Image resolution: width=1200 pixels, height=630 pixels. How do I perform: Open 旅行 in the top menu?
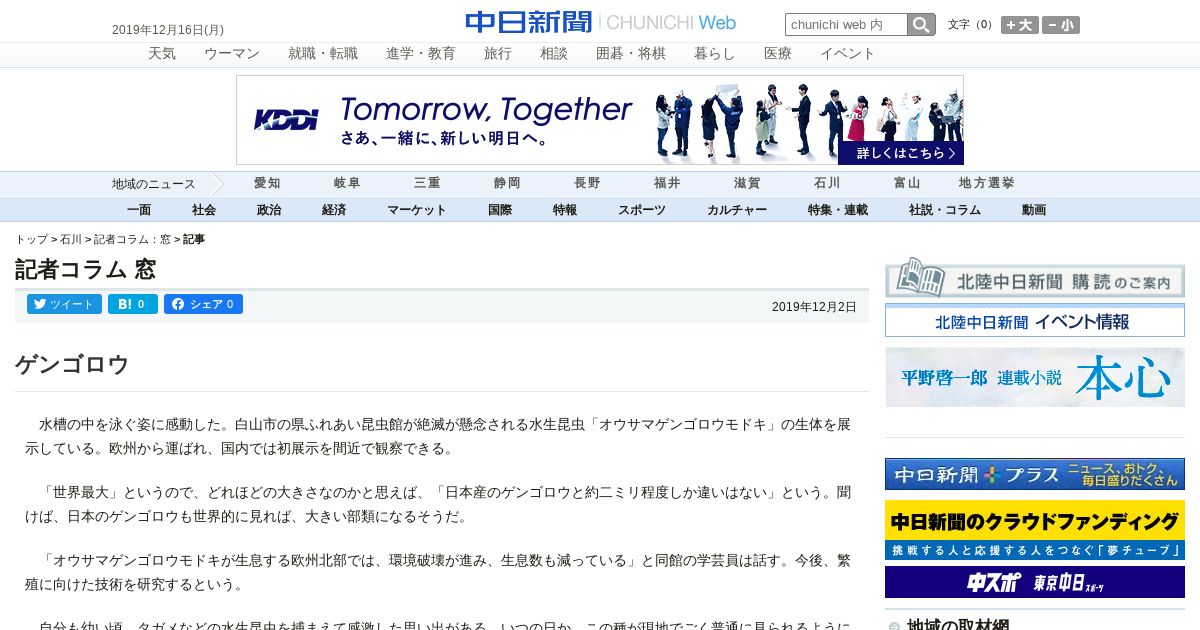pos(498,54)
